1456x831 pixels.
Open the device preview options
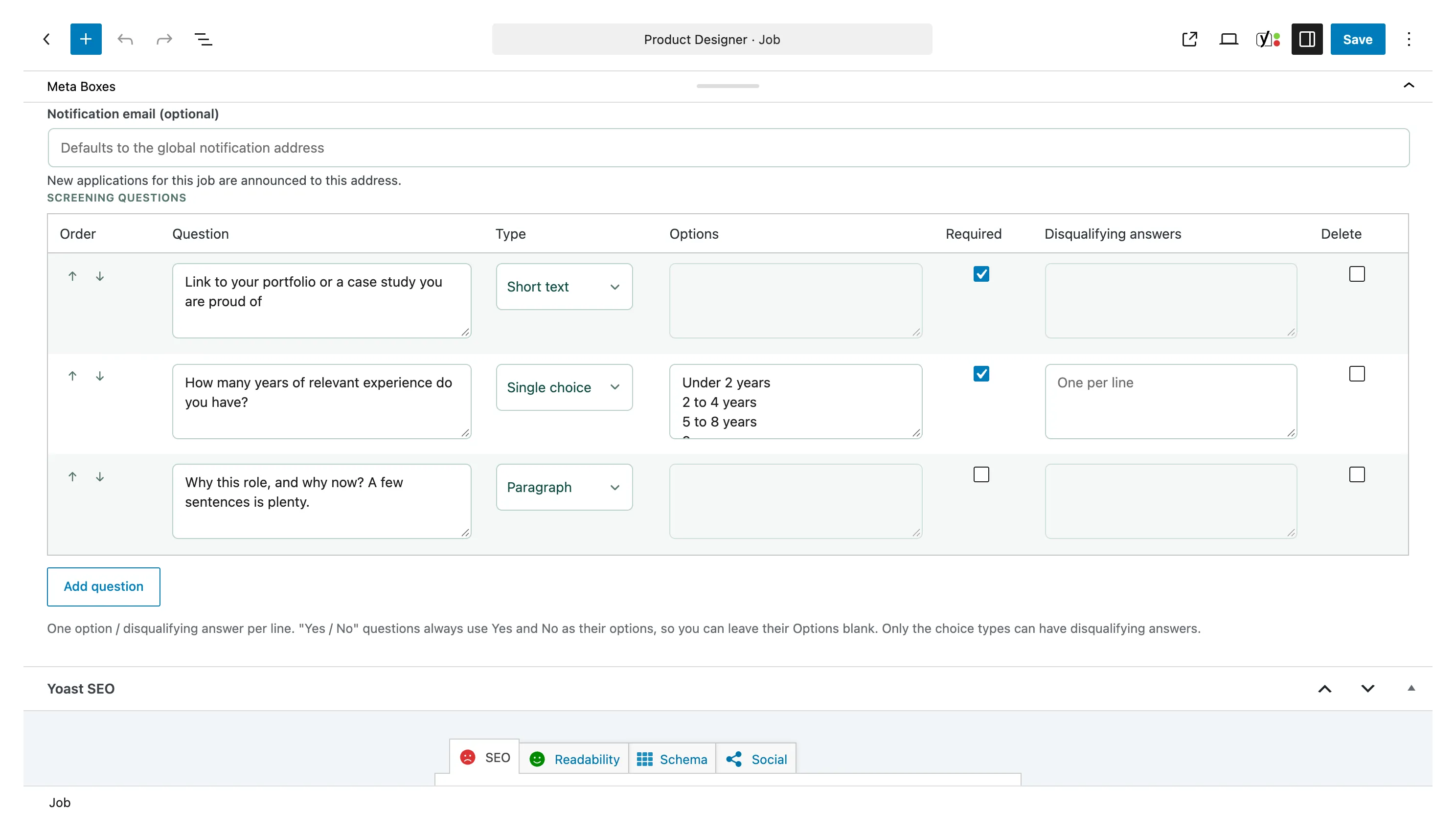tap(1228, 39)
